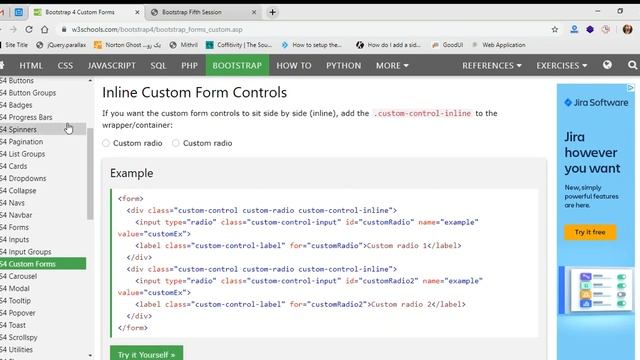Open the Coffitivity bookmark

tap(239, 45)
